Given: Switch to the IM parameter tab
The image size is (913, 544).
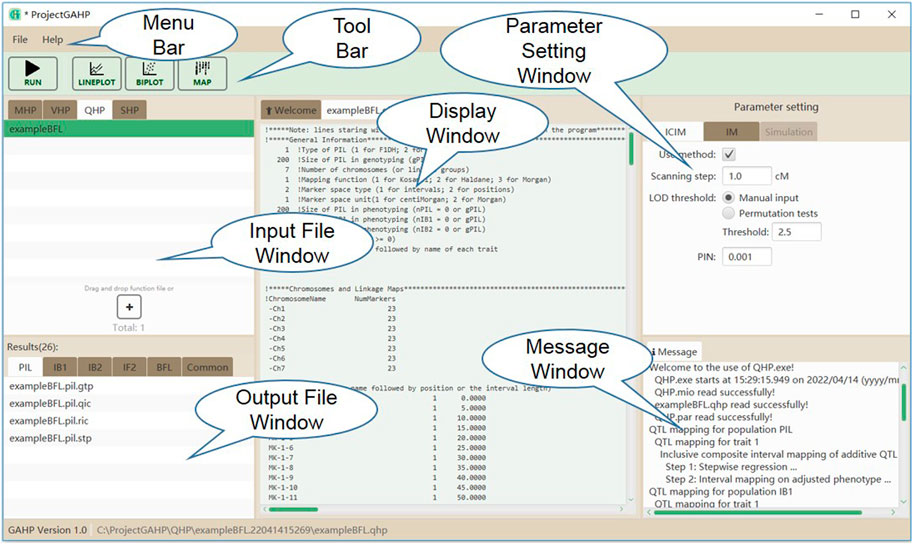Looking at the screenshot, I should (x=731, y=132).
